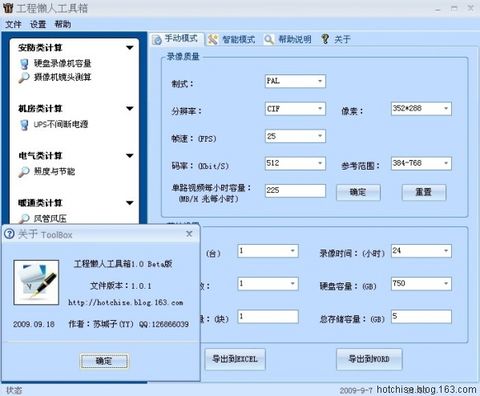Viewport: 480px width, 396px height.
Task: Open the 录像时间 24 dropdown
Action: (x=446, y=251)
